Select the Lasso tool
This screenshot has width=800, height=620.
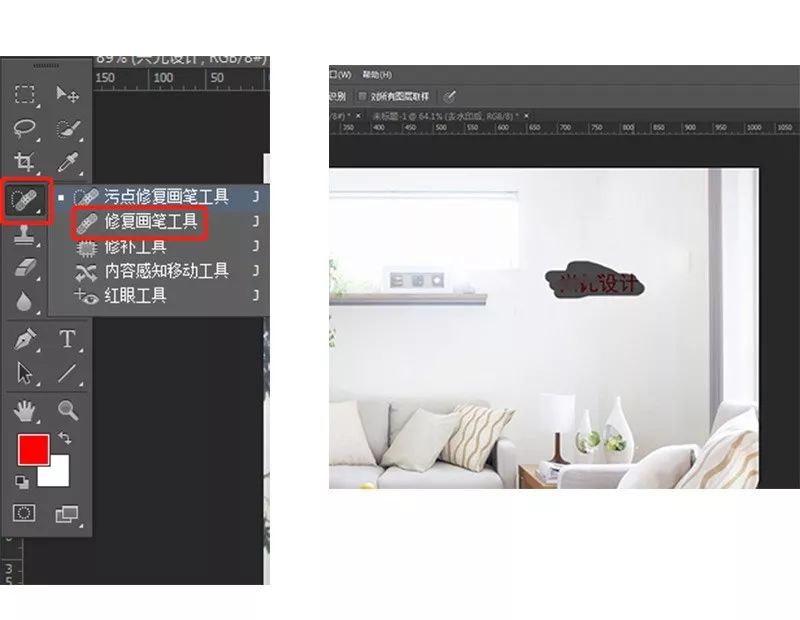(x=26, y=128)
